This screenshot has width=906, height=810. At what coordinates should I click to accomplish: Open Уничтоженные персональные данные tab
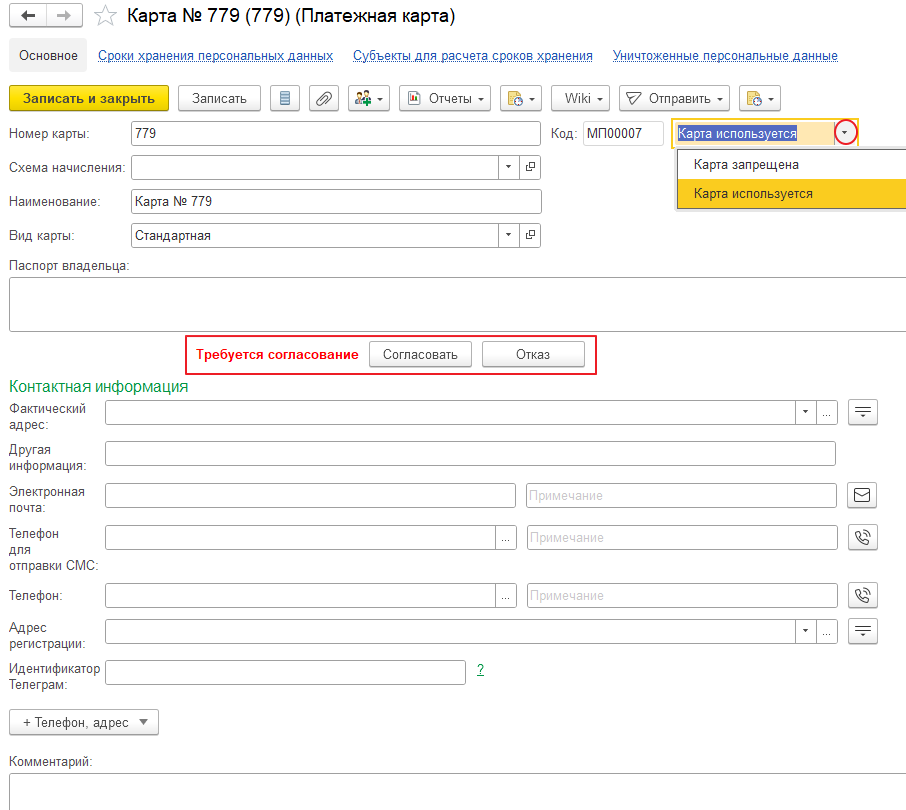pyautogui.click(x=725, y=56)
